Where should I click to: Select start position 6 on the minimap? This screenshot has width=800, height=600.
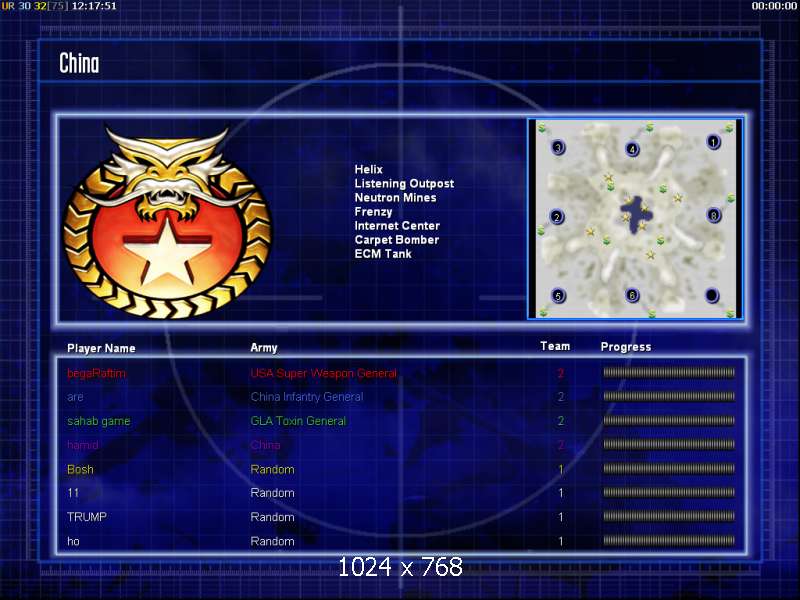[633, 295]
